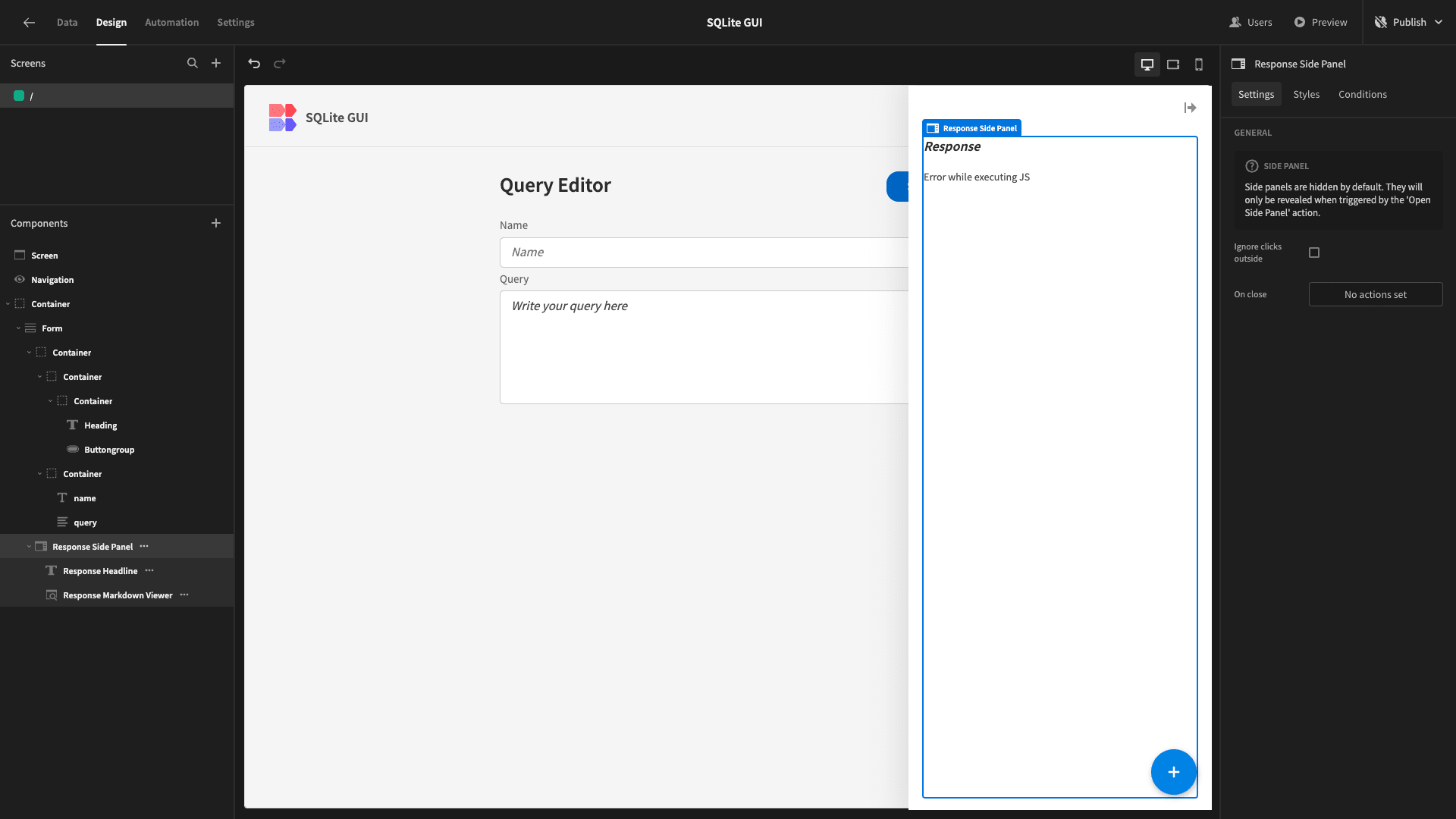Click the undo arrow
This screenshot has width=1456, height=819.
coord(254,64)
